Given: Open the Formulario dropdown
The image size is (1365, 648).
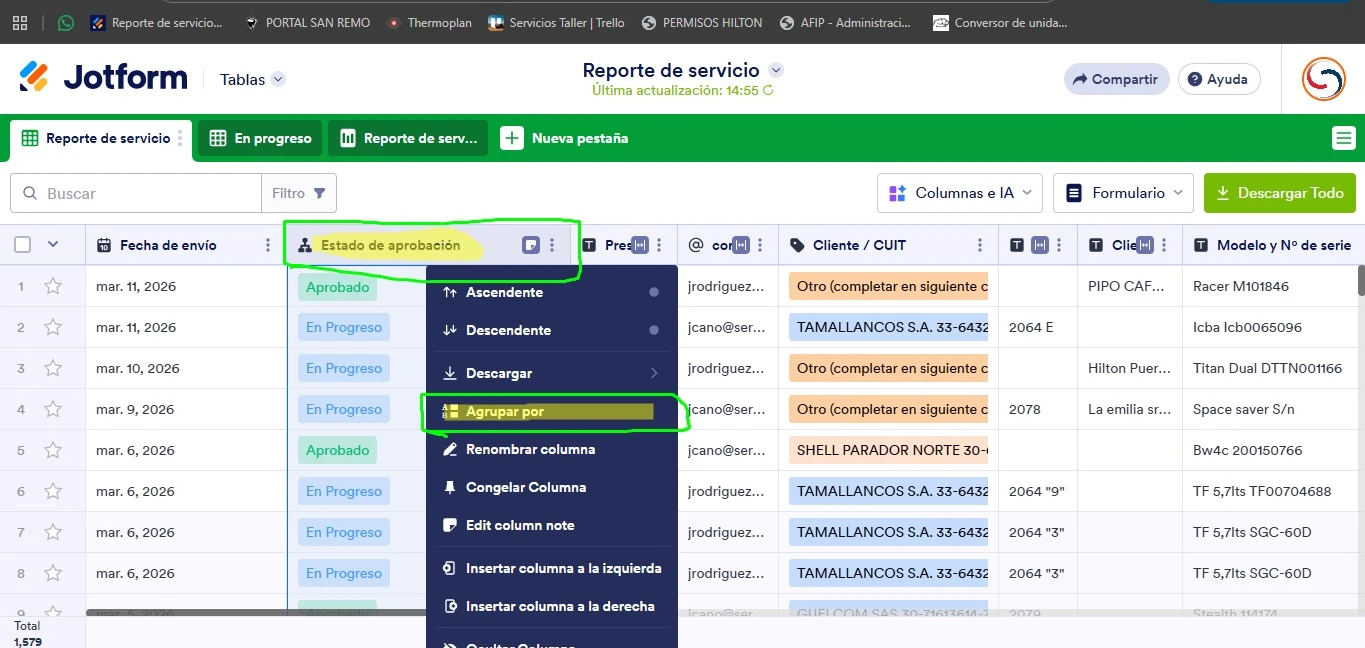Looking at the screenshot, I should pyautogui.click(x=1122, y=192).
